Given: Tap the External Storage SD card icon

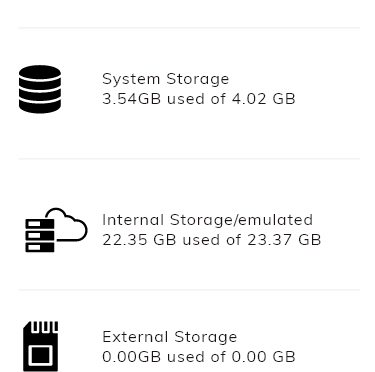Looking at the screenshot, I should 41,346.
